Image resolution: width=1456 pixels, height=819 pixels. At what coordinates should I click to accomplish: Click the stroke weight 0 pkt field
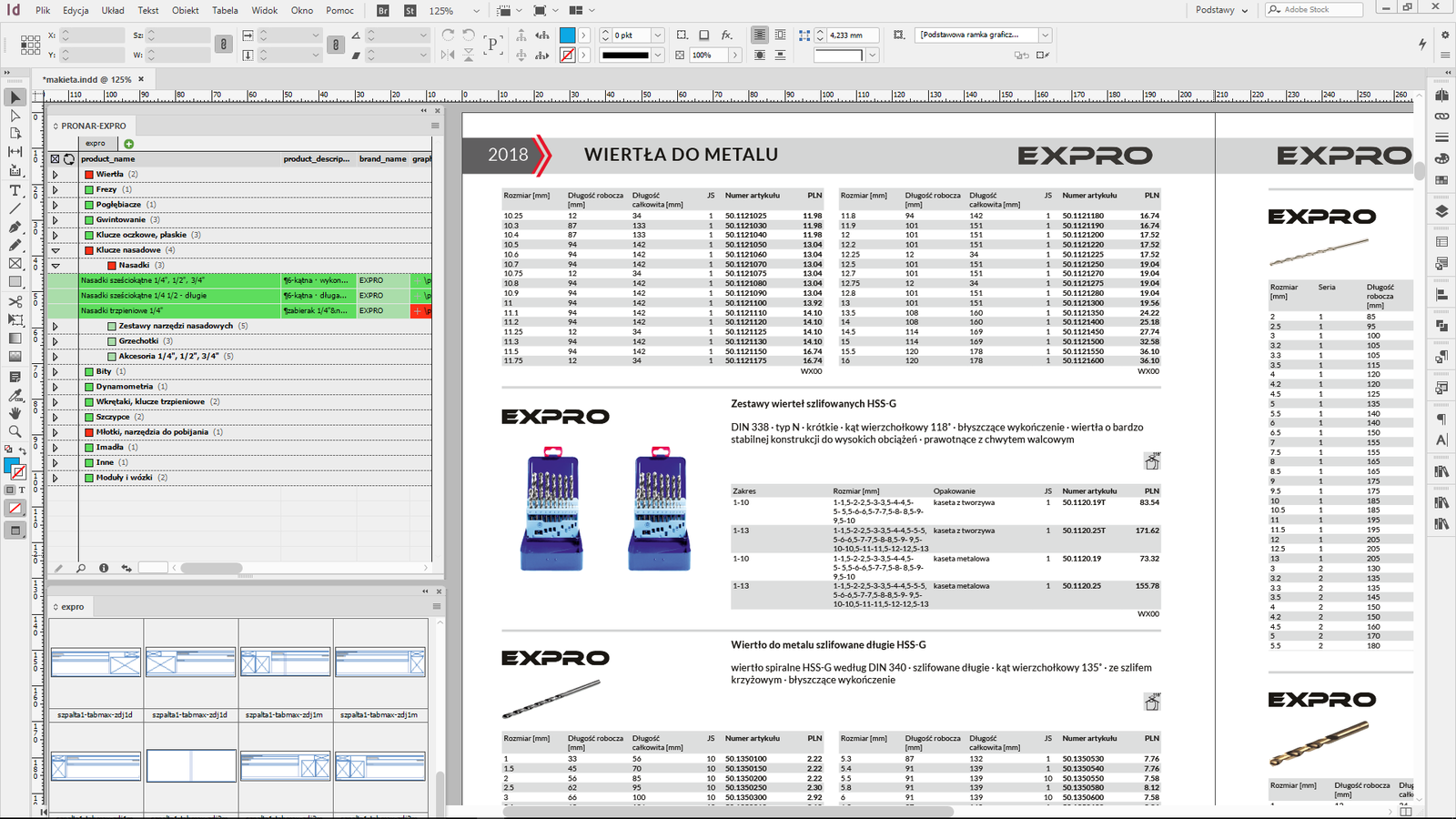632,35
